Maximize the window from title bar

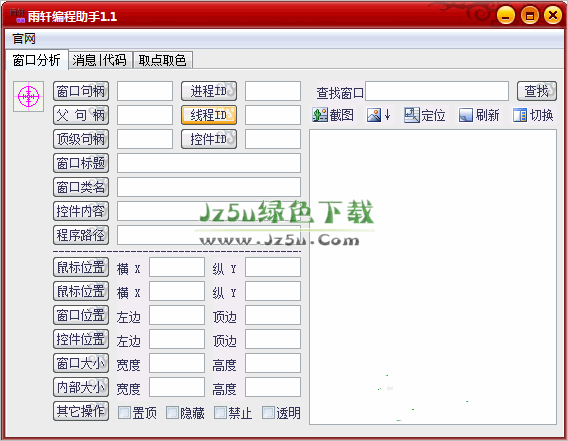pos(529,16)
